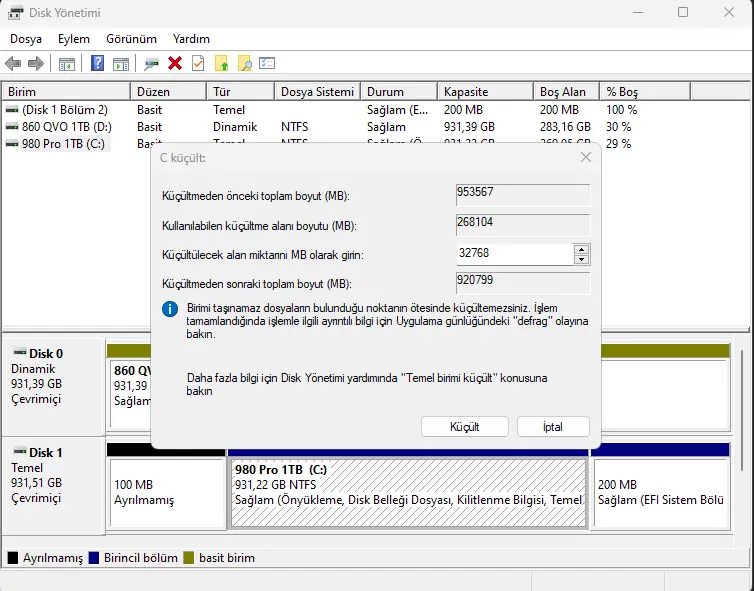Select the 200 MB EFI Sistem partition block

[x=662, y=493]
